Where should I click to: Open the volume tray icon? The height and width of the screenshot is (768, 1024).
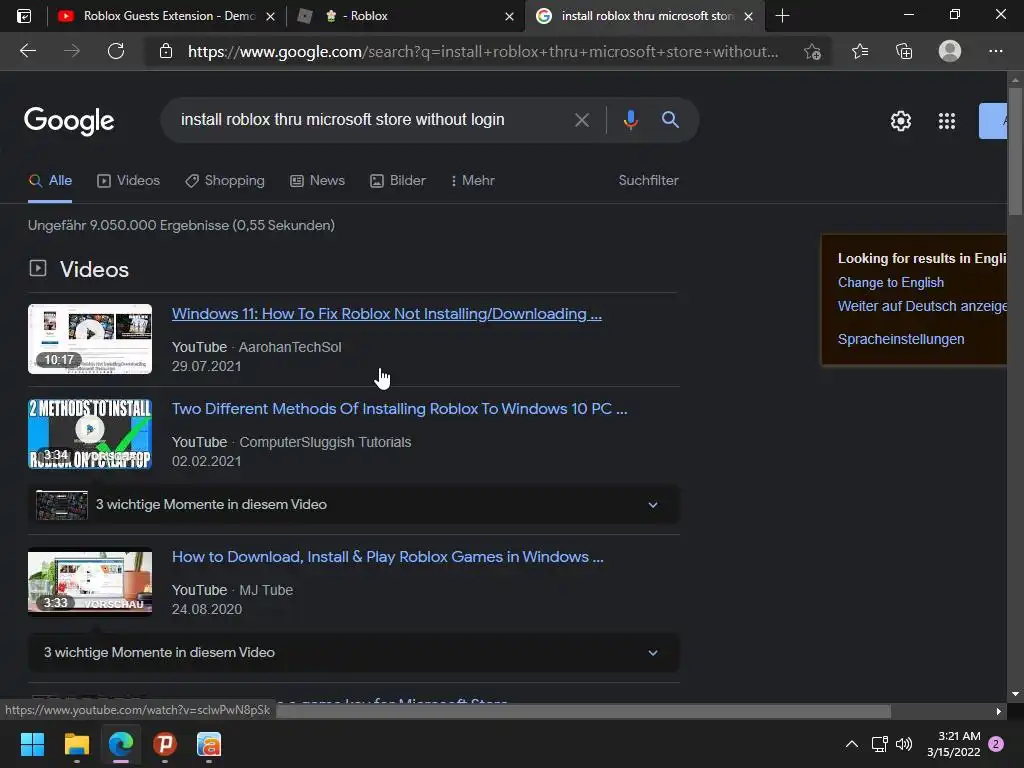(x=904, y=744)
